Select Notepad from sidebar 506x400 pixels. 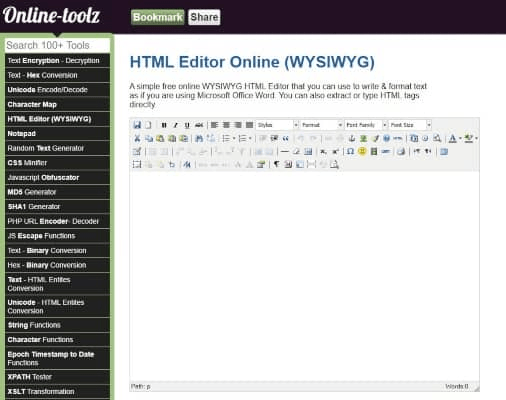pyautogui.click(x=57, y=134)
